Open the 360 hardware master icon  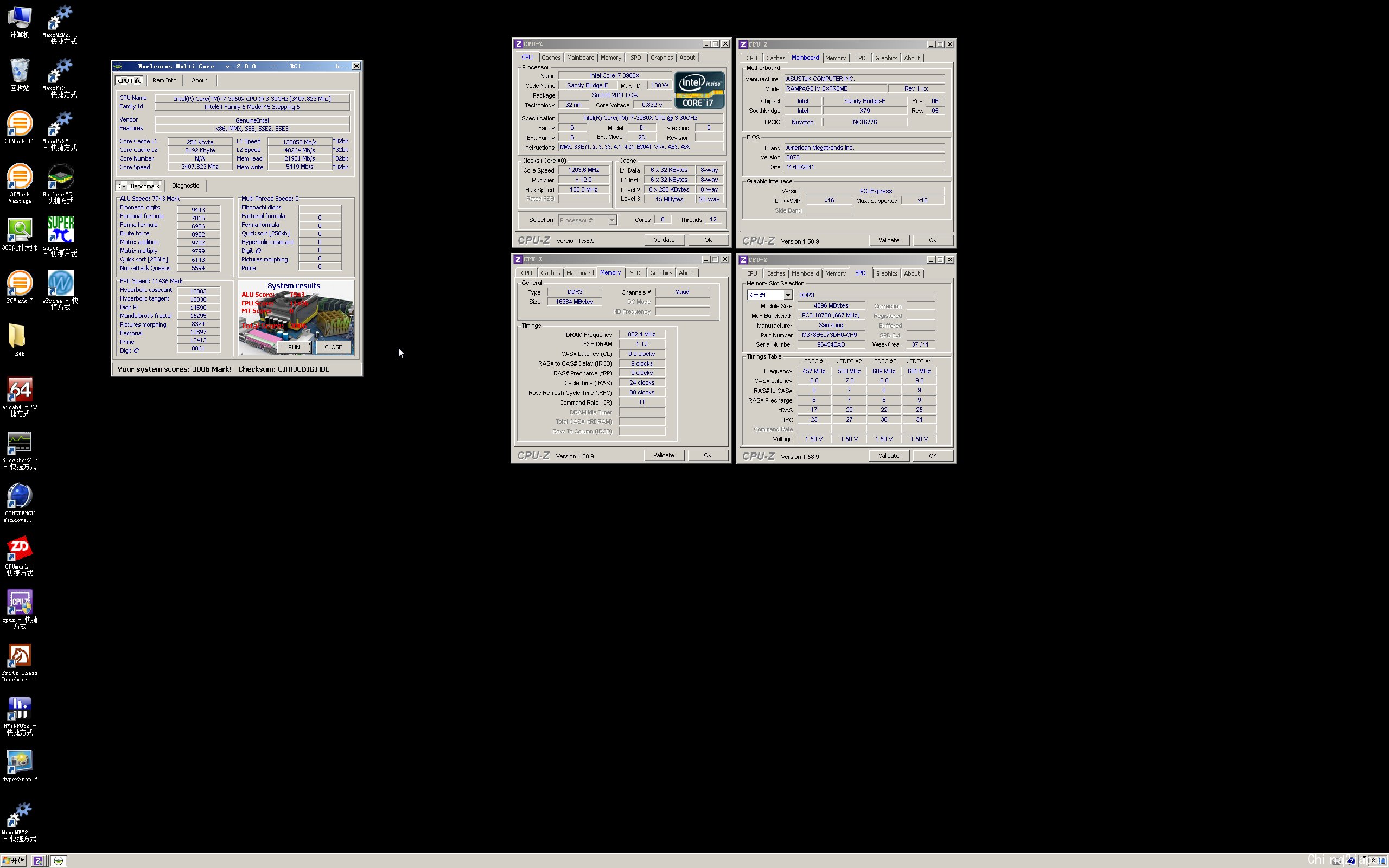point(20,234)
